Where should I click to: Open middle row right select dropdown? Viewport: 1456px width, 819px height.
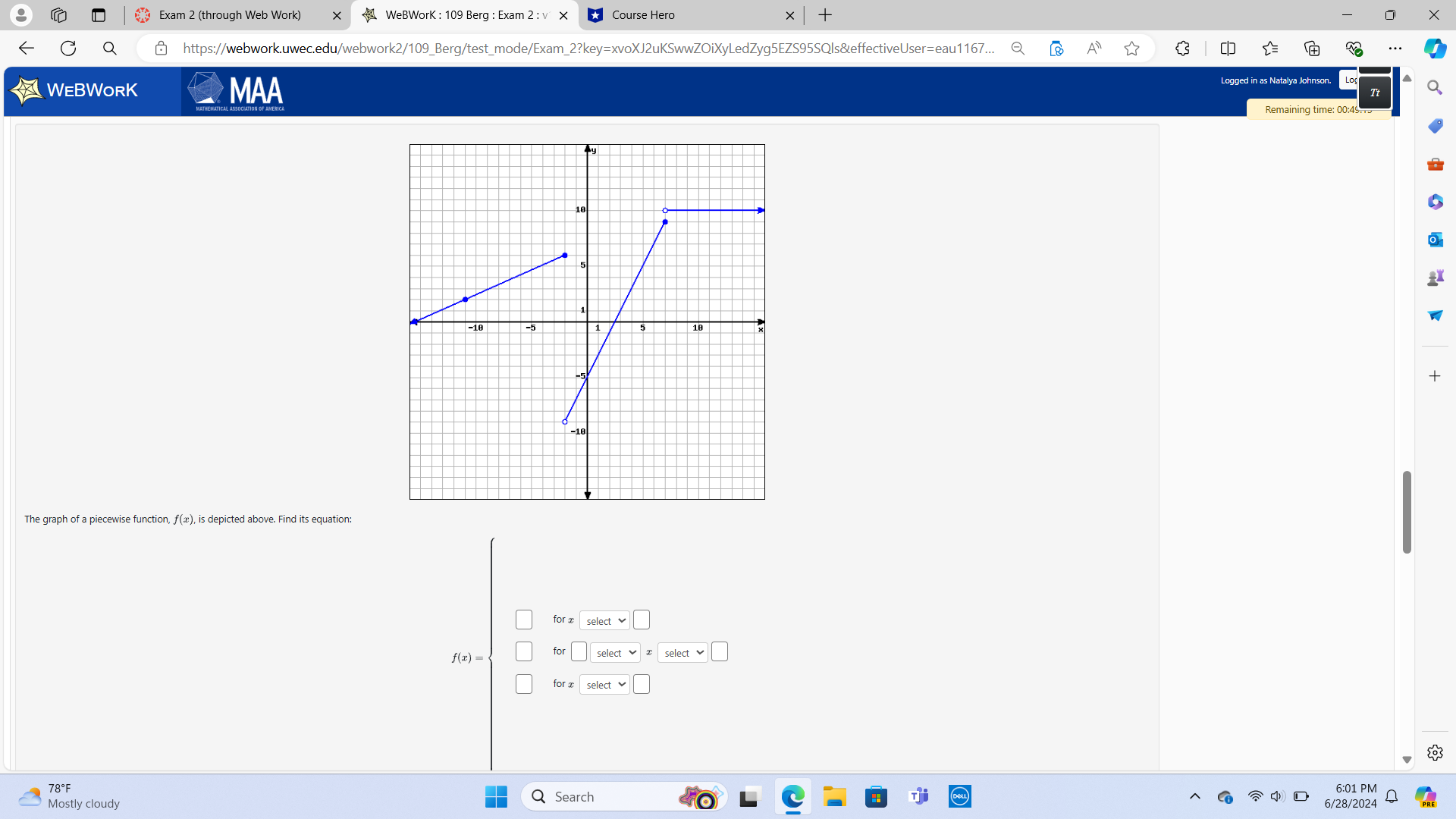(x=682, y=653)
